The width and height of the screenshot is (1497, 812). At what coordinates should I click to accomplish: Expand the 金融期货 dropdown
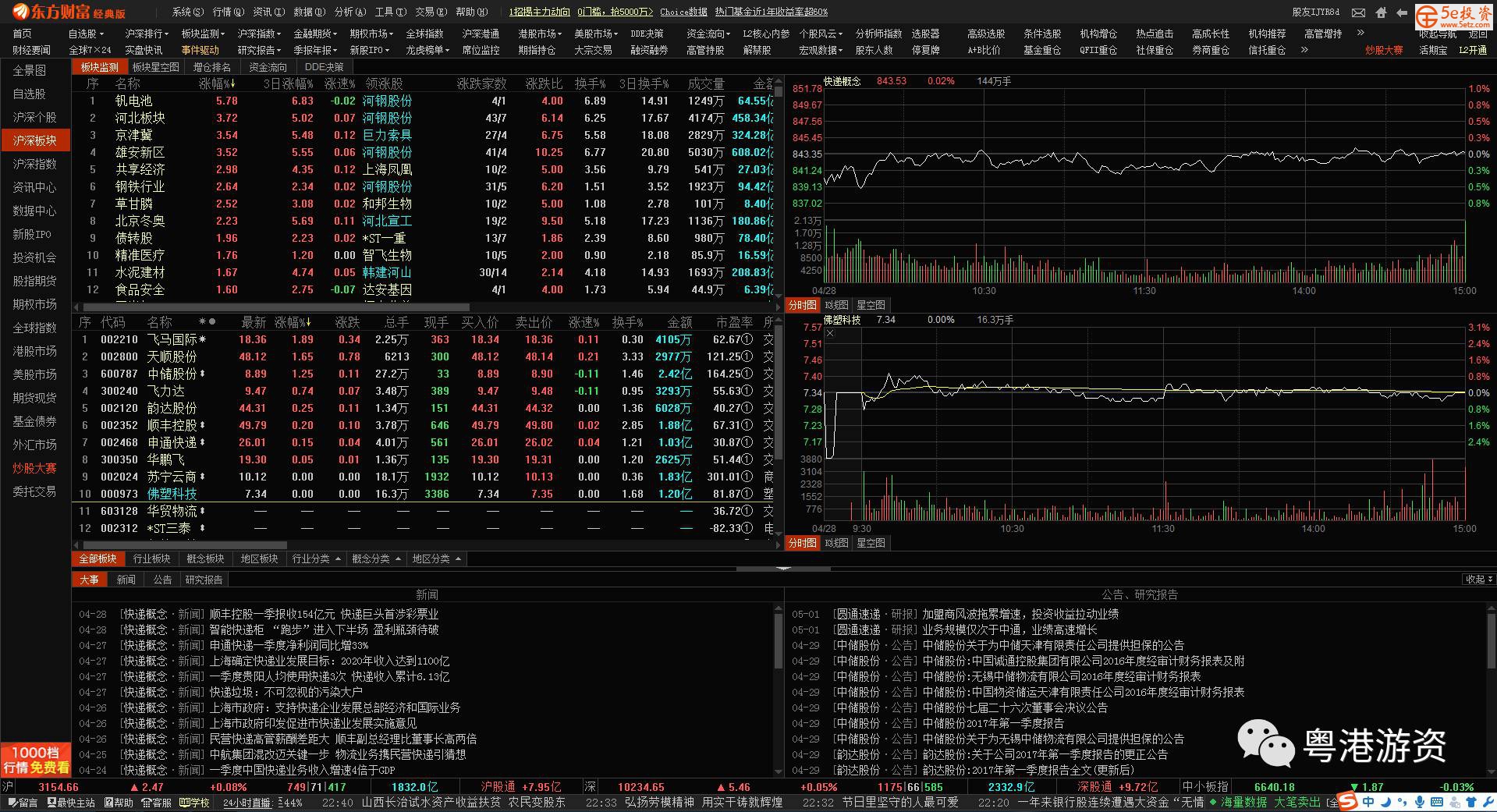click(x=315, y=34)
